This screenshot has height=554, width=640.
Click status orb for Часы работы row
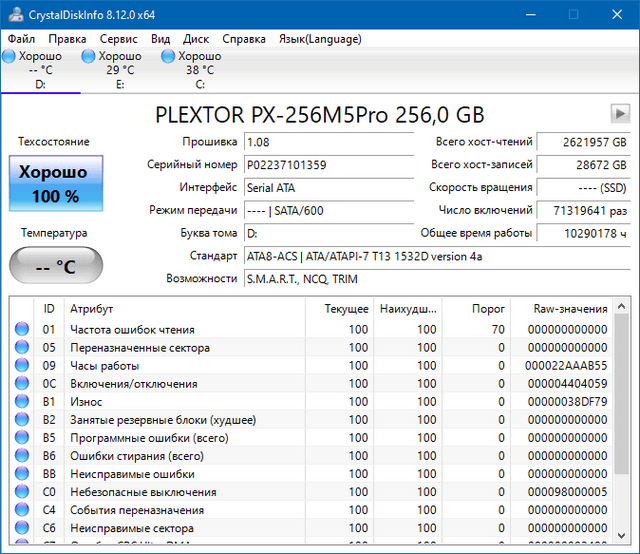22,366
